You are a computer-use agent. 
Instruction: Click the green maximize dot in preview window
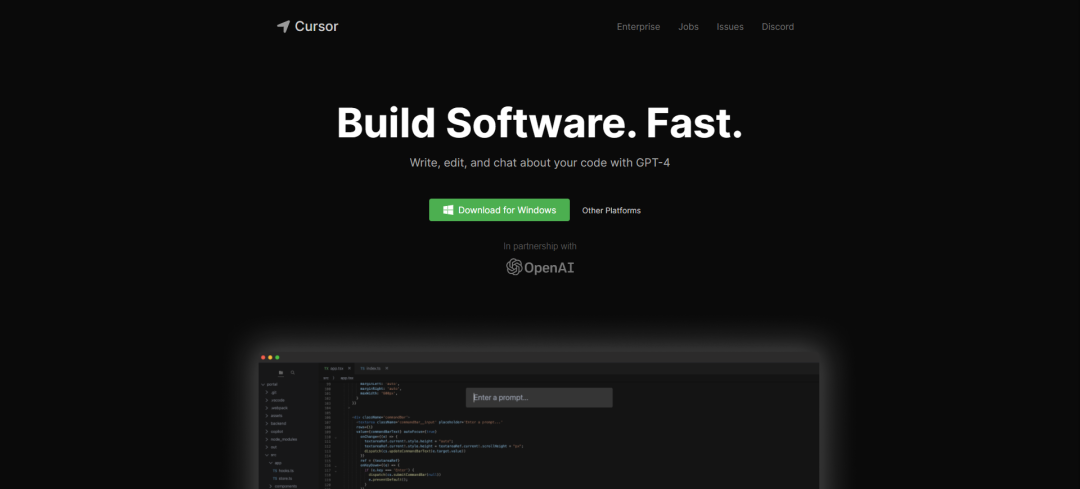pos(278,357)
